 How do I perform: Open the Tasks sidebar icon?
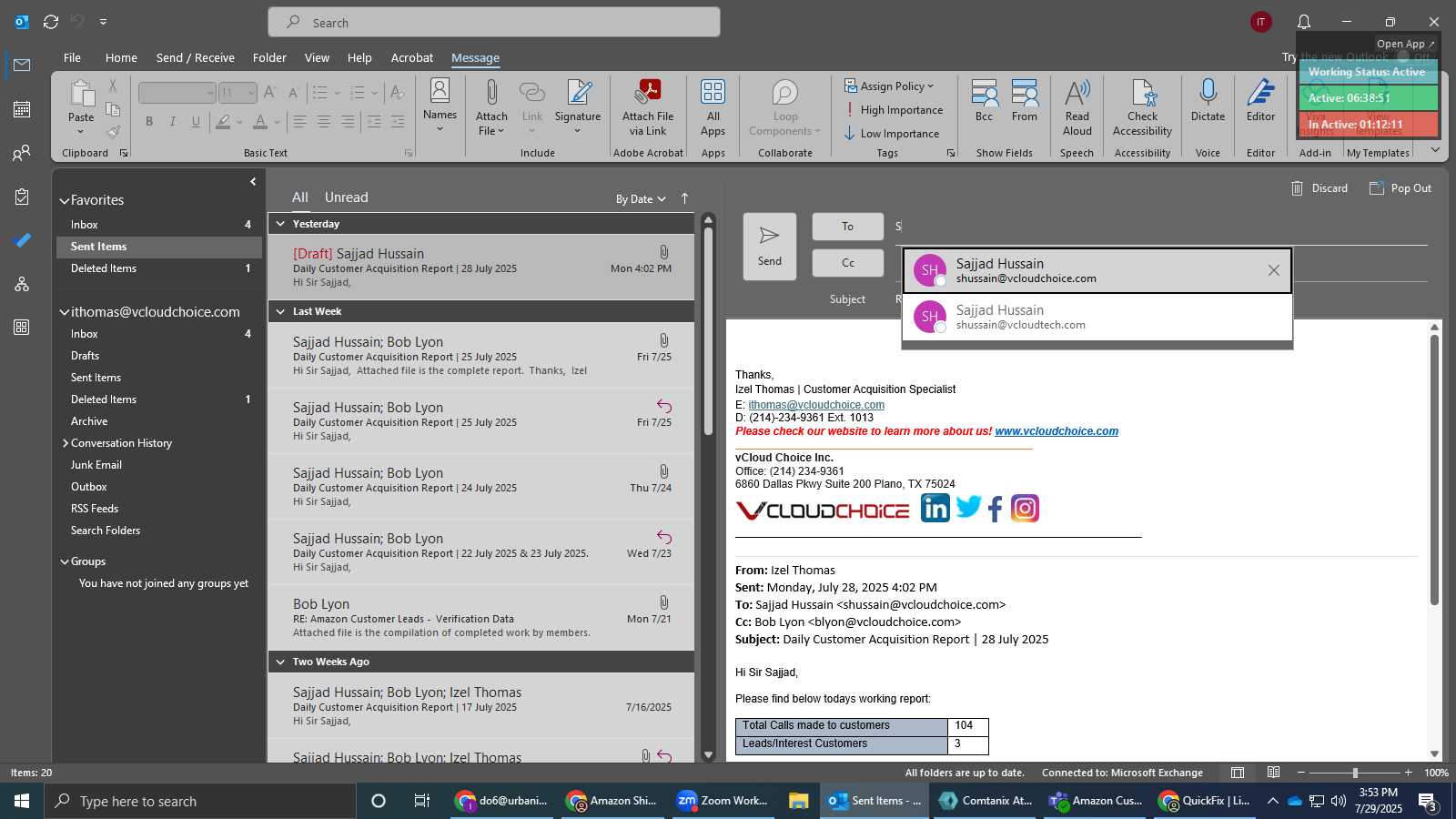22,197
